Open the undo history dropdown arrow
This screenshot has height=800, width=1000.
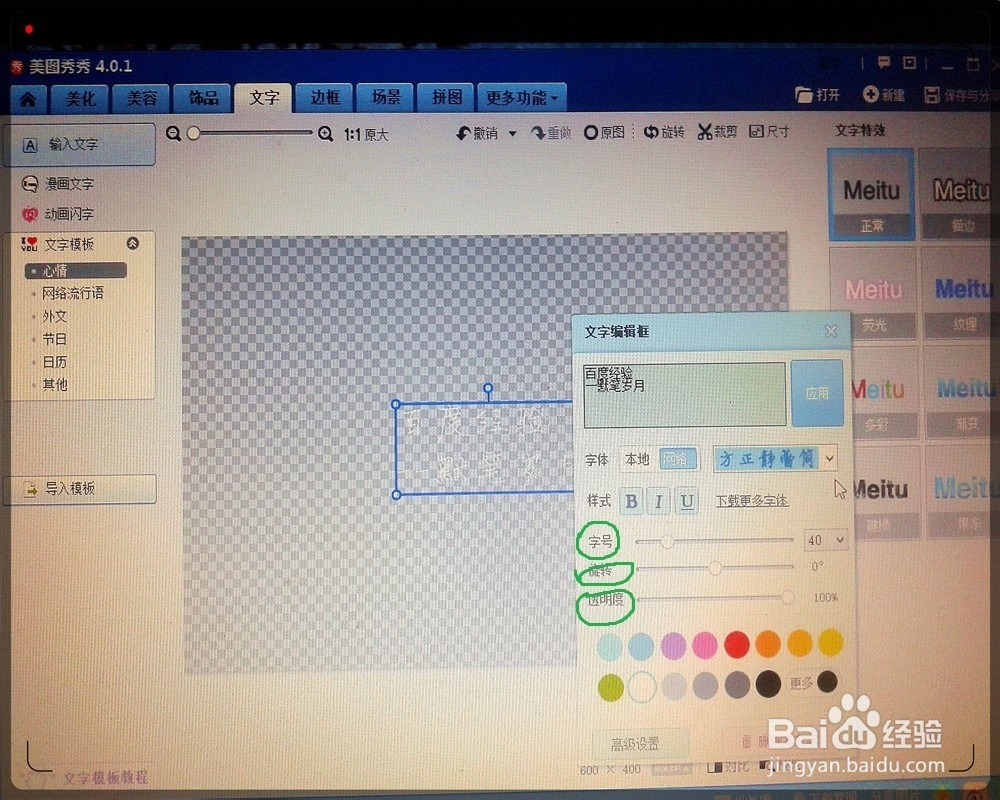tap(512, 134)
